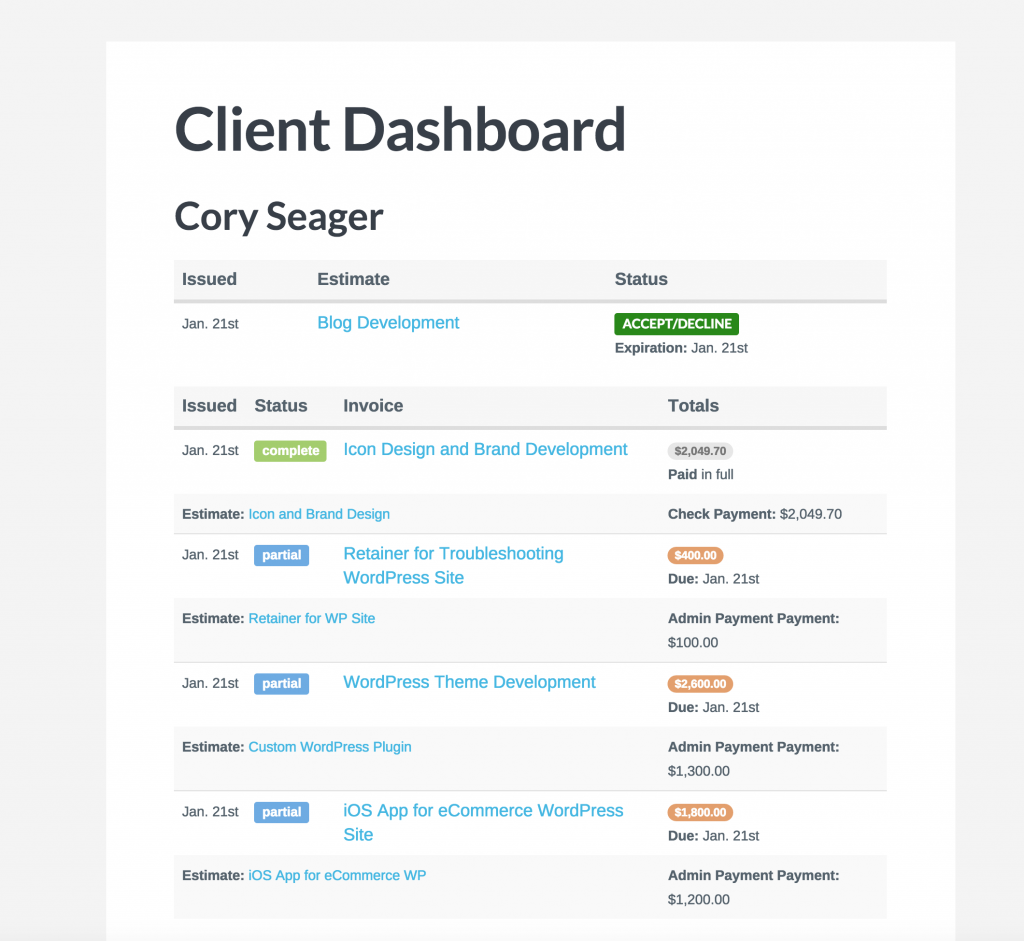Click the Client Dashboard page heading
Screen dimensions: 1024x941
pyautogui.click(x=400, y=130)
